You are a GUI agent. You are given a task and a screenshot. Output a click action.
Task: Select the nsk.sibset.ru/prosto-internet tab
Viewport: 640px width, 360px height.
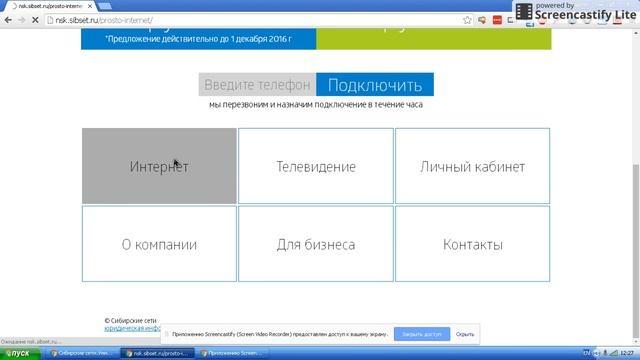[51, 6]
